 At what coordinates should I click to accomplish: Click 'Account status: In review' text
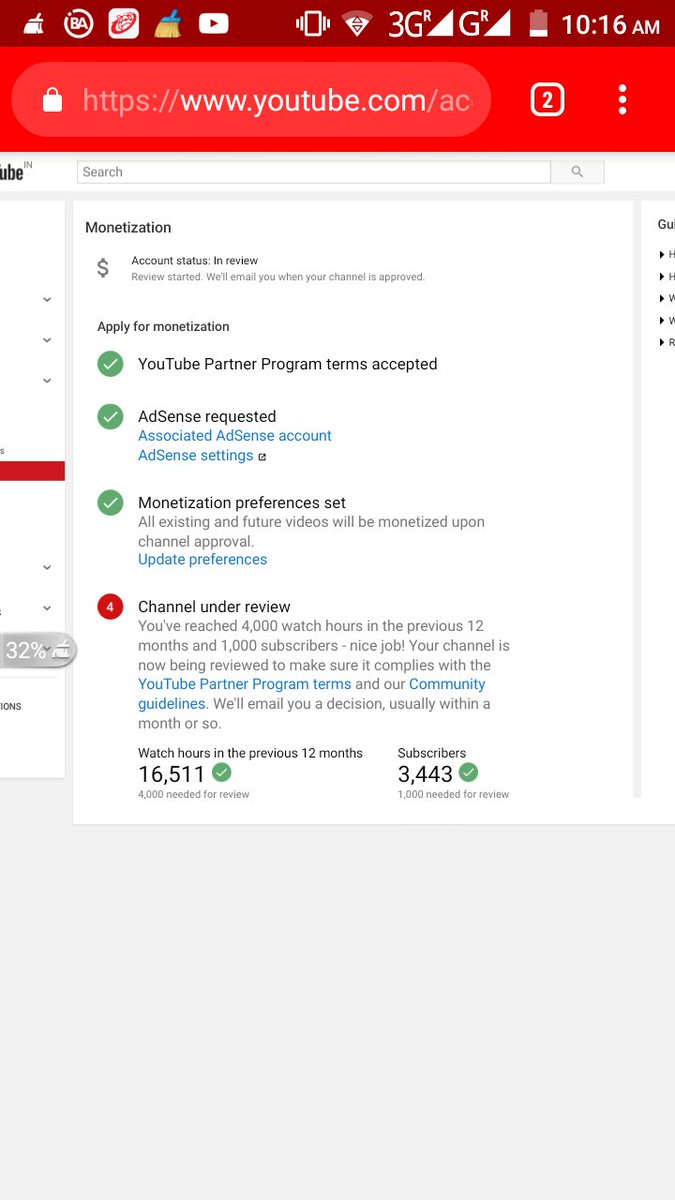195,261
